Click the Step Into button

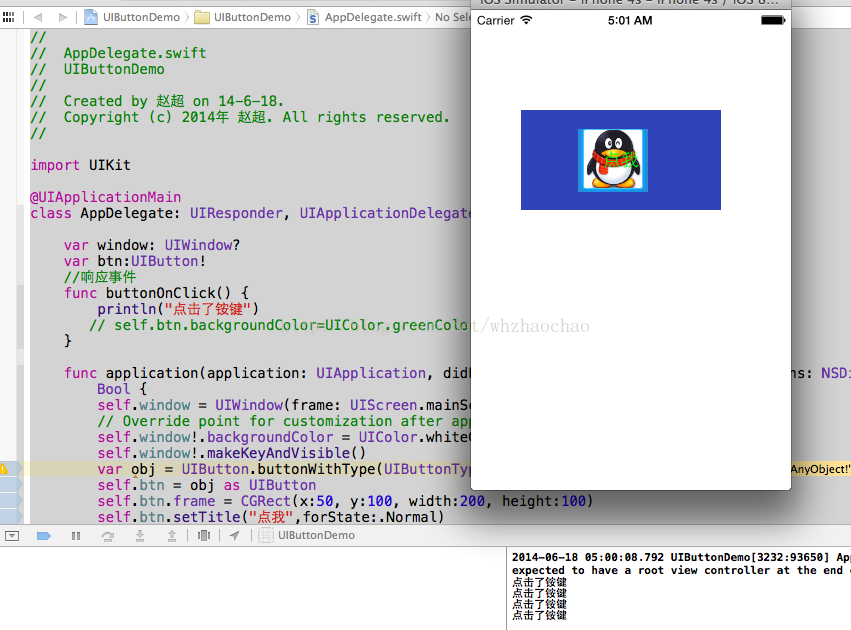[139, 536]
